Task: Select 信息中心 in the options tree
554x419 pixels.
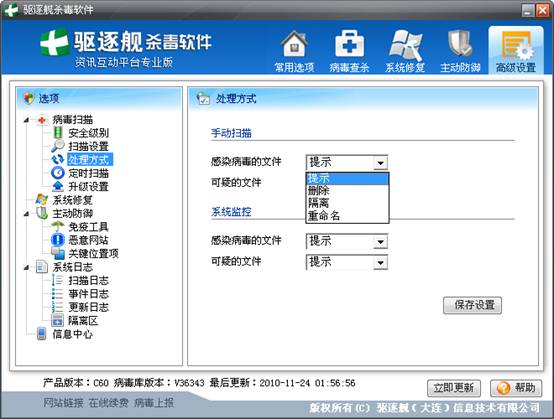Action: (x=72, y=334)
